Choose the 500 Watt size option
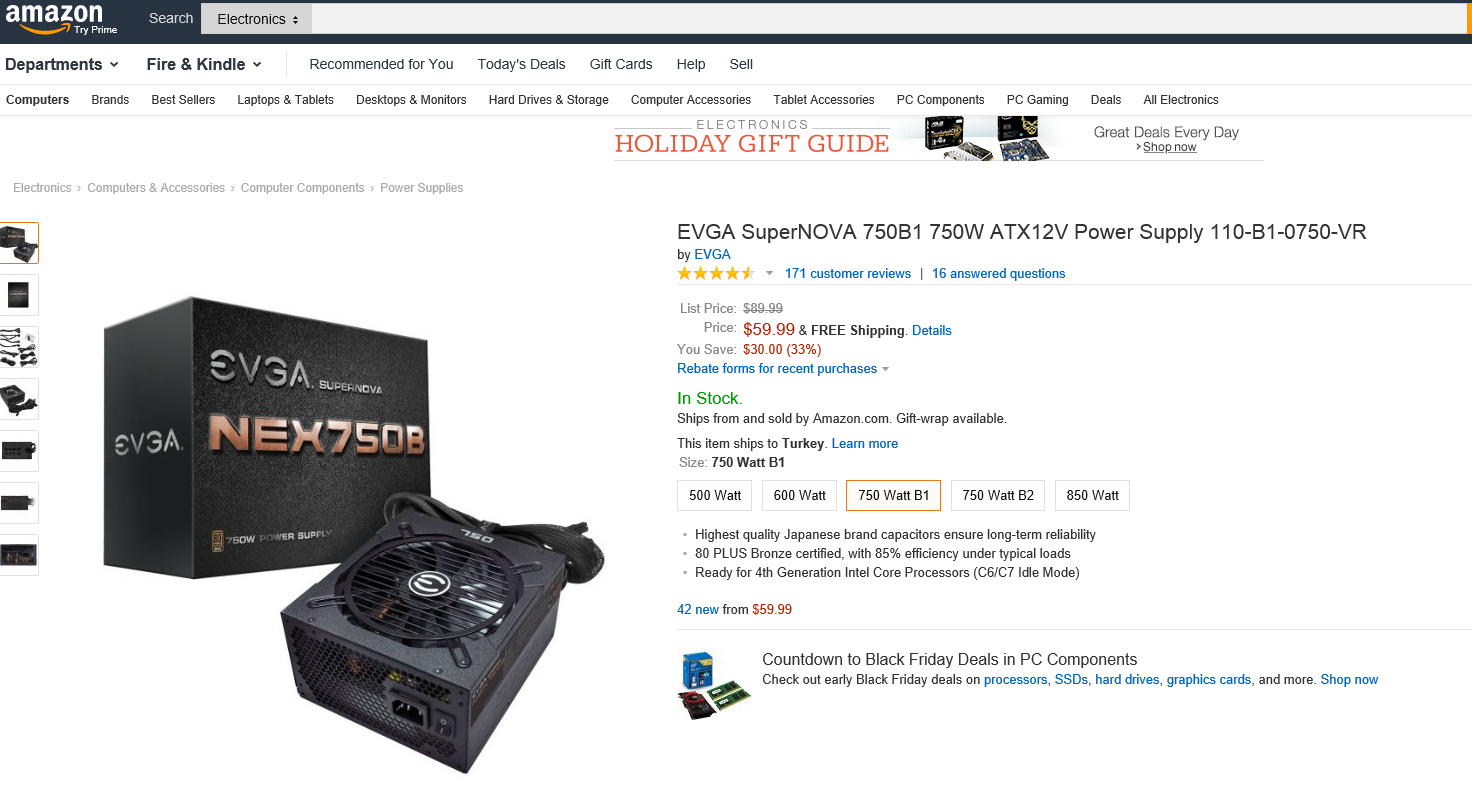 (715, 495)
